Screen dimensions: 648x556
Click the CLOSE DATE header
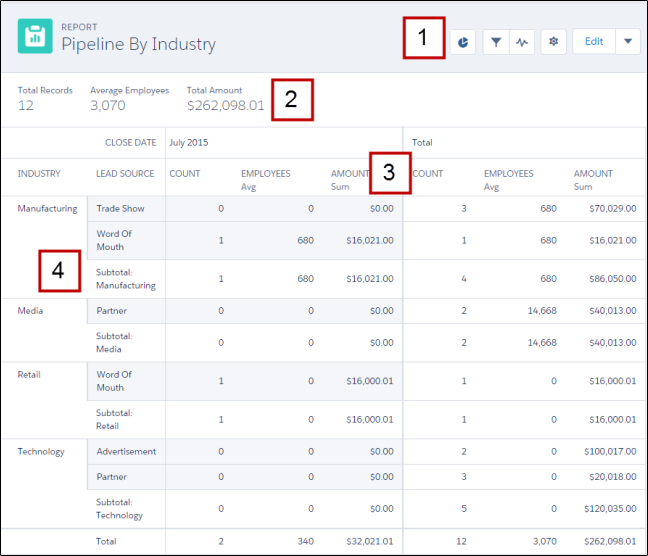(x=131, y=143)
